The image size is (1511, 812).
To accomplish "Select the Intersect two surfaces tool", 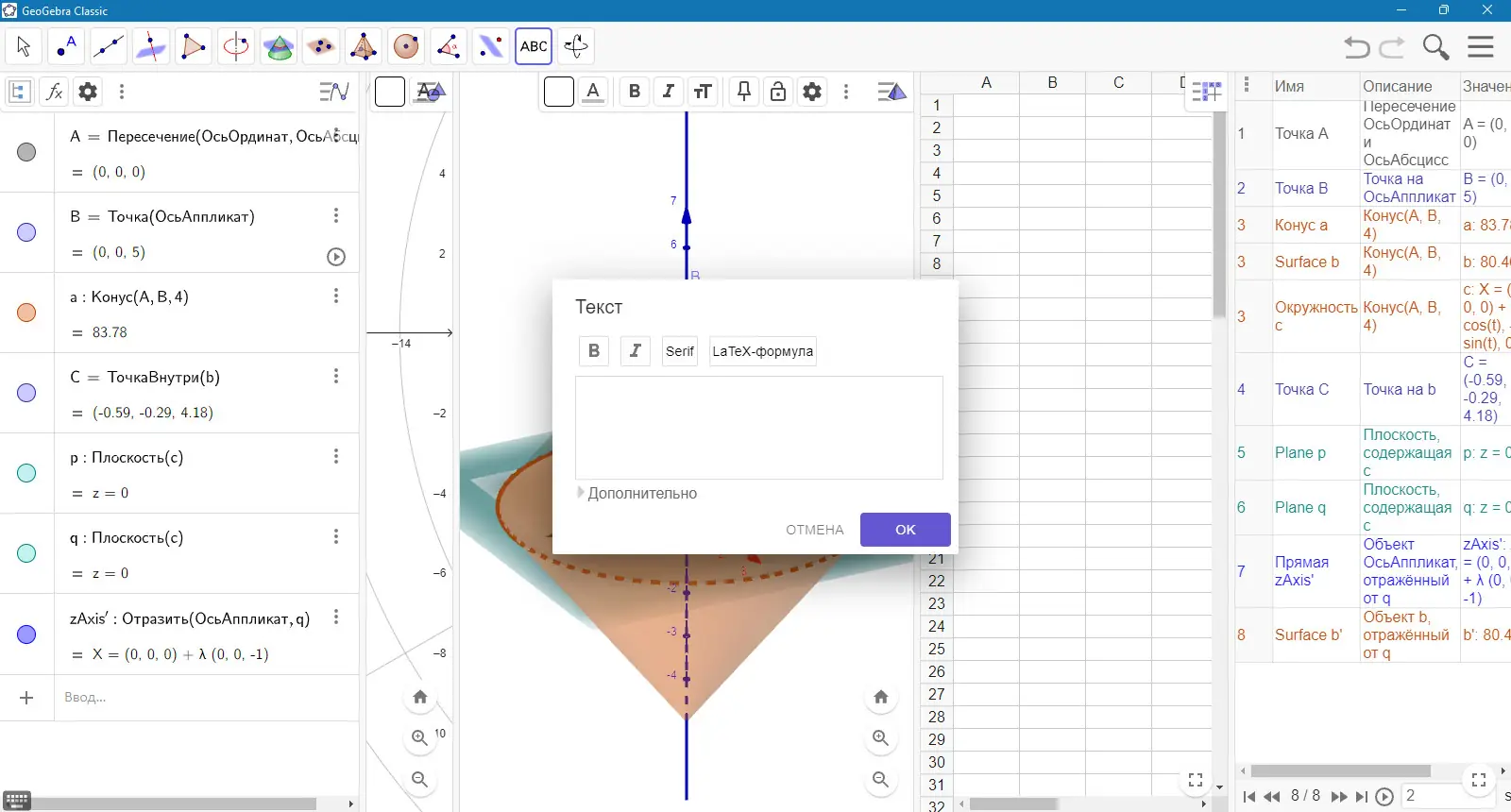I will (279, 46).
